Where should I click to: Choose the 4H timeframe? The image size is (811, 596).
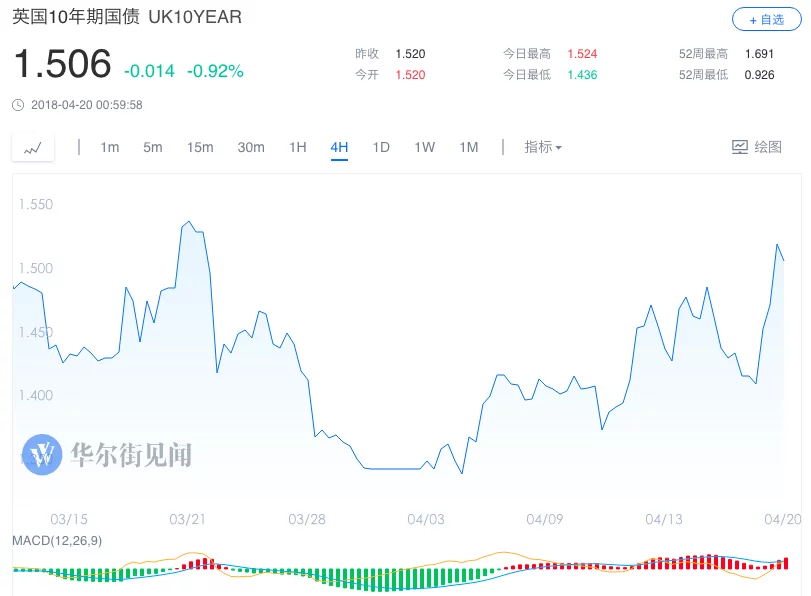pyautogui.click(x=339, y=147)
